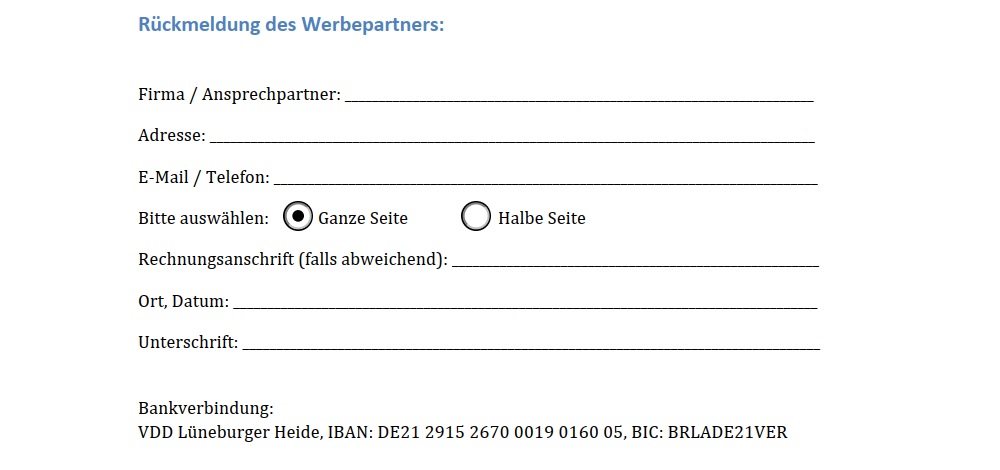
Task: Click the Unterschrift signature line
Action: tap(530, 344)
